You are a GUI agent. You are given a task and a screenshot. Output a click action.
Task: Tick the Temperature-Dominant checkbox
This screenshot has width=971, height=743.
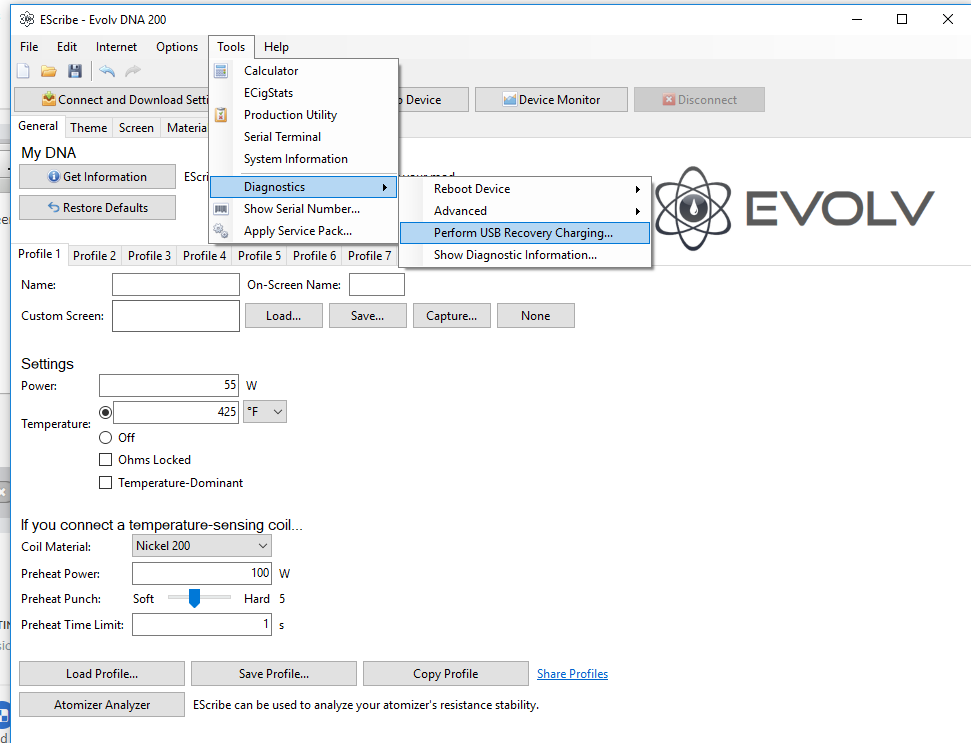(106, 483)
